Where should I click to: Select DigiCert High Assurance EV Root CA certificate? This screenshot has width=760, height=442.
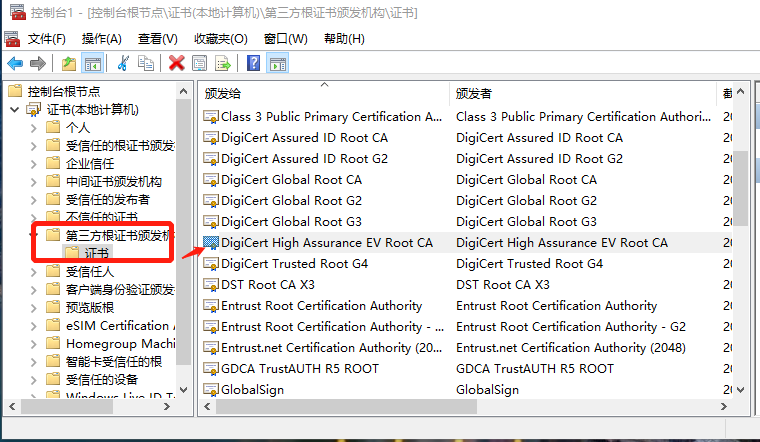pyautogui.click(x=326, y=243)
